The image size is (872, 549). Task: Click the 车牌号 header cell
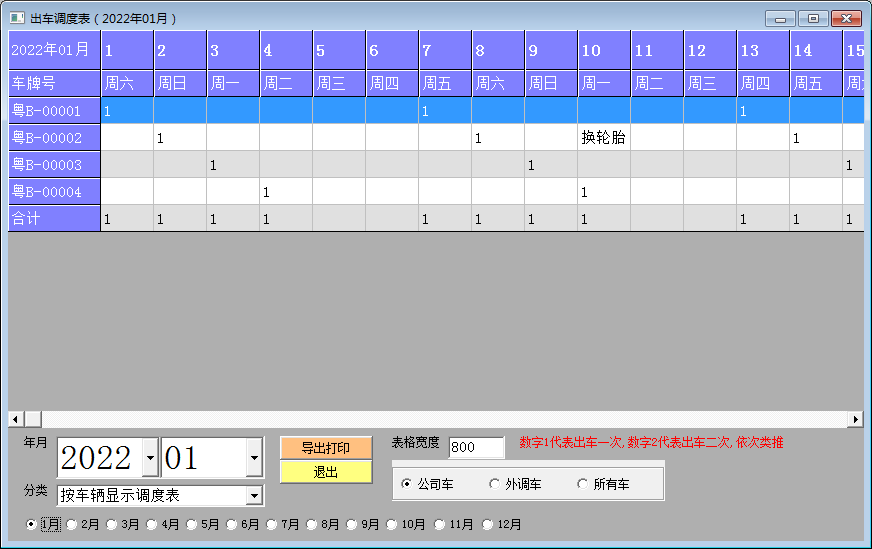54,83
